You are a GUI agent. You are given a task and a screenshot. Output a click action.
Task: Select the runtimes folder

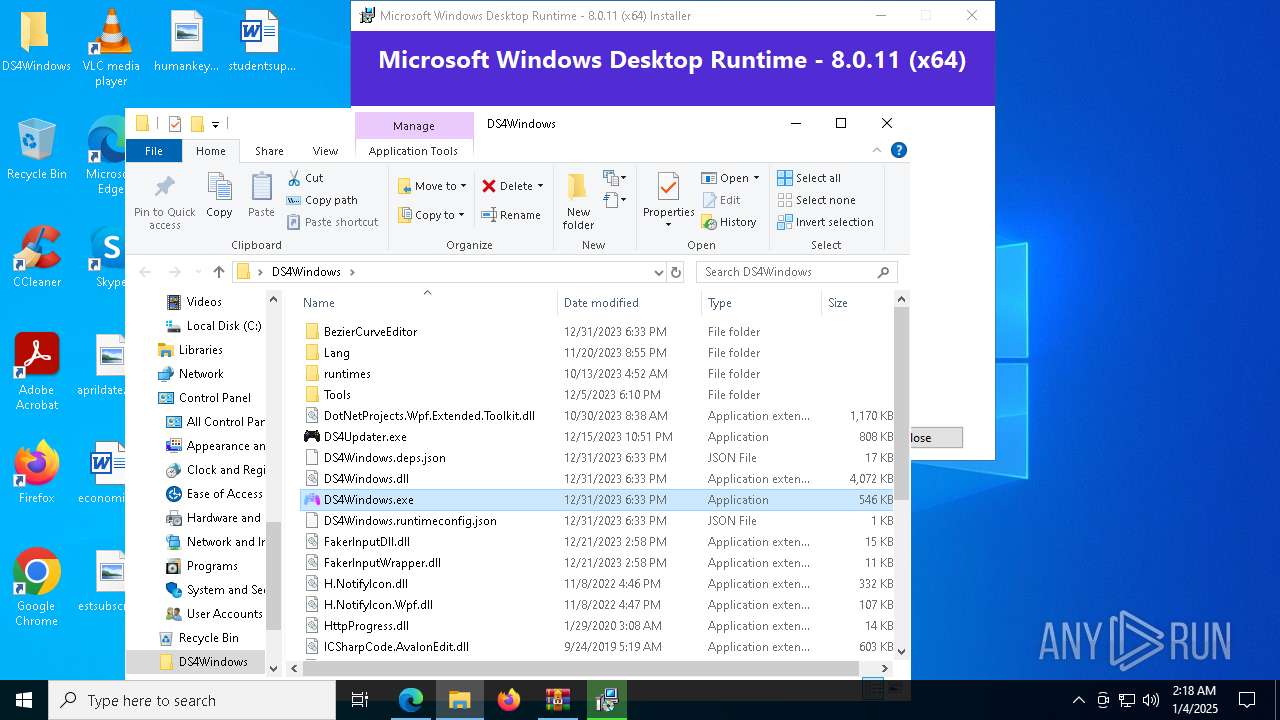(596, 373)
